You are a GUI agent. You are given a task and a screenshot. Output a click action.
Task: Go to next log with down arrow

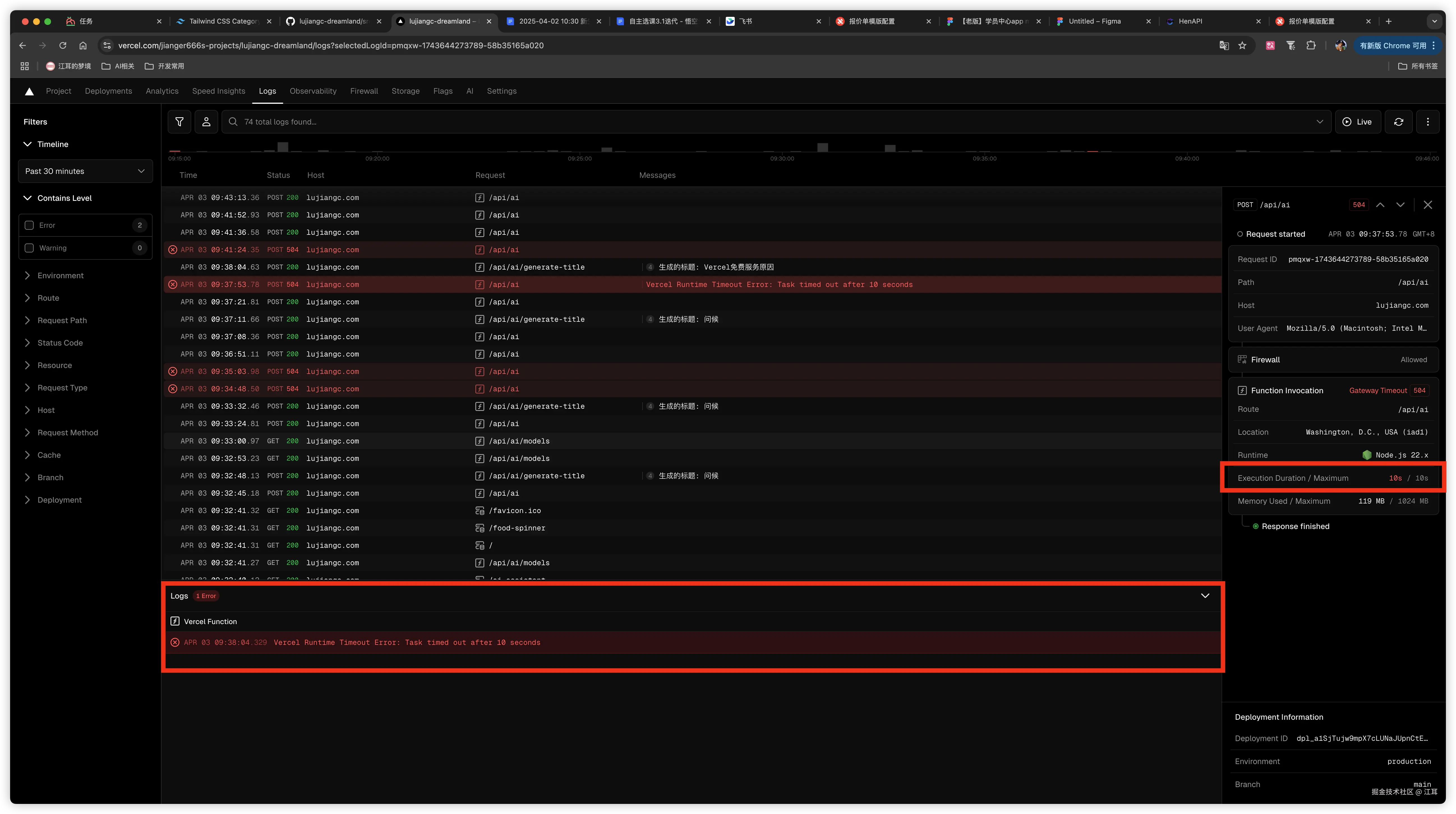pos(1400,205)
